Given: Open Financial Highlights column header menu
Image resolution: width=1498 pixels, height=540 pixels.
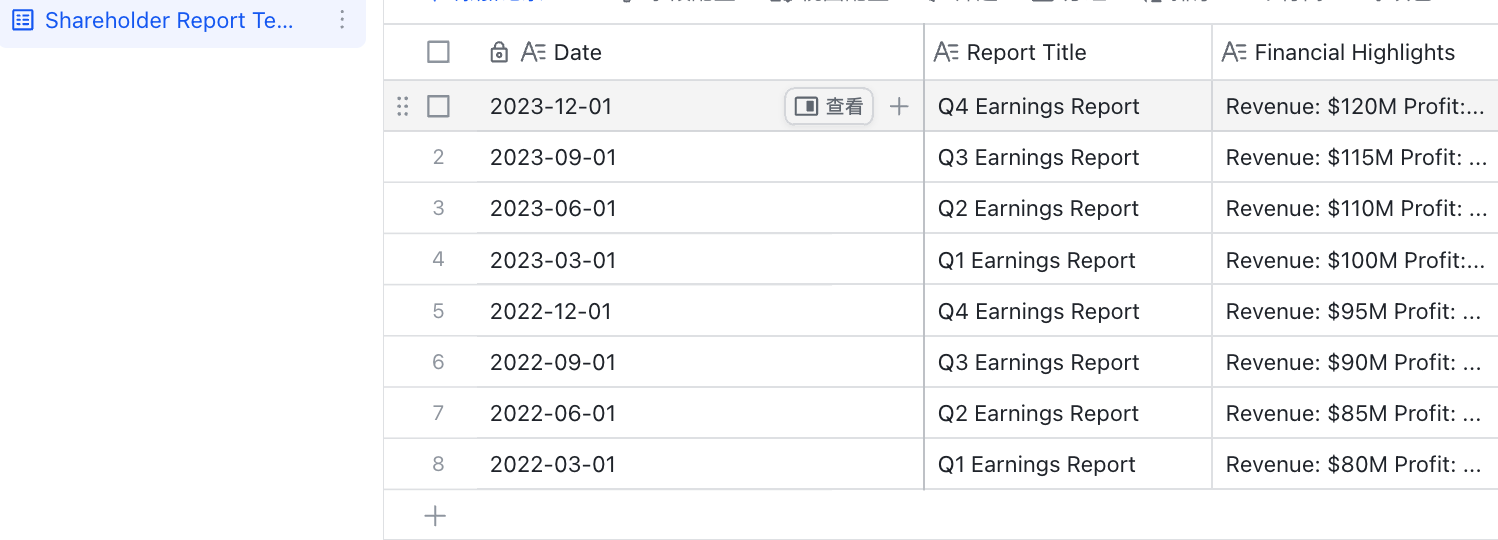Looking at the screenshot, I should click(1355, 52).
